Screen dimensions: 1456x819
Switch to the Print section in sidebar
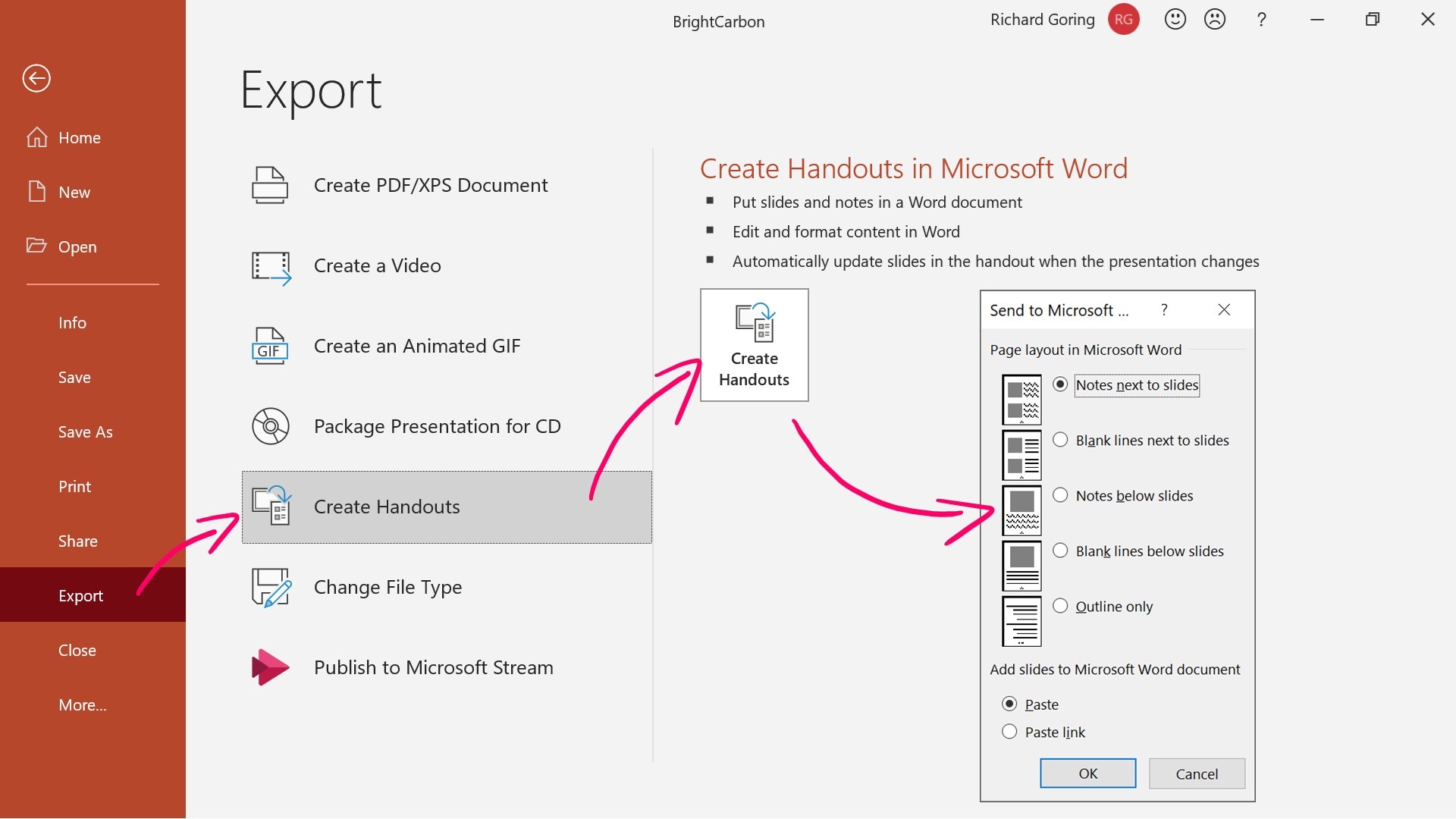point(74,486)
